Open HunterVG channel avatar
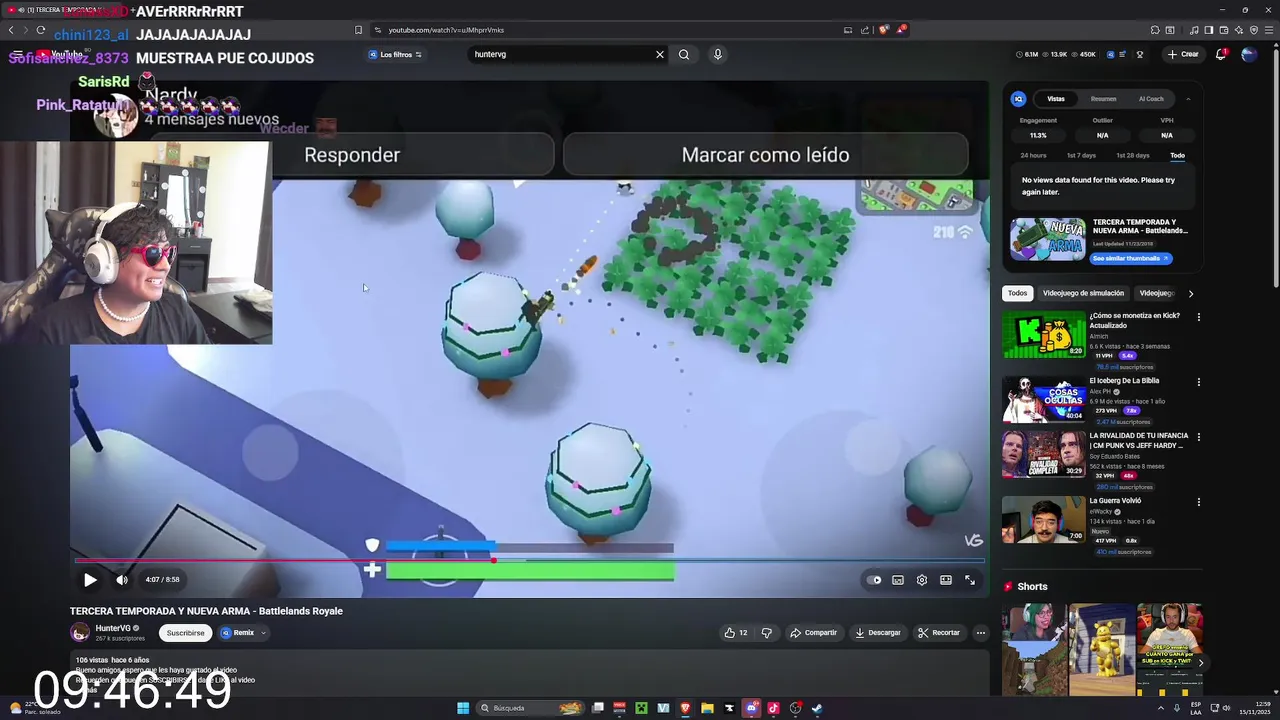The width and height of the screenshot is (1280, 720). [80, 633]
